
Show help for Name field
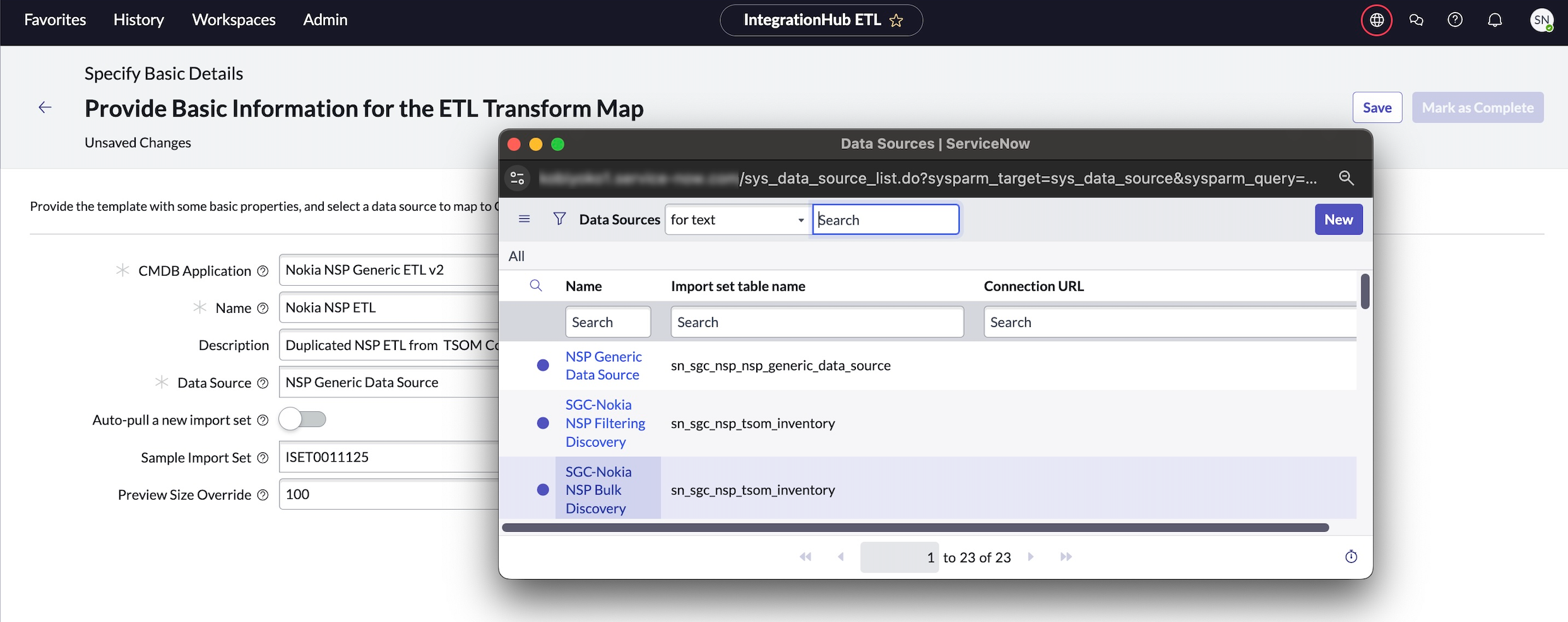tap(263, 308)
